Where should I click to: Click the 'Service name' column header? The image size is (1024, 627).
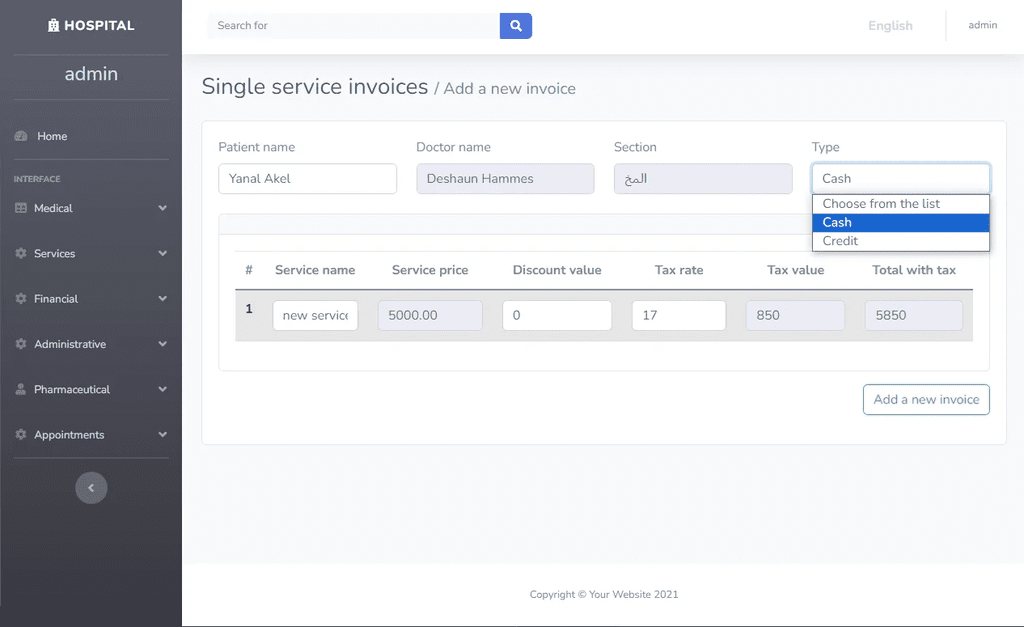[315, 270]
